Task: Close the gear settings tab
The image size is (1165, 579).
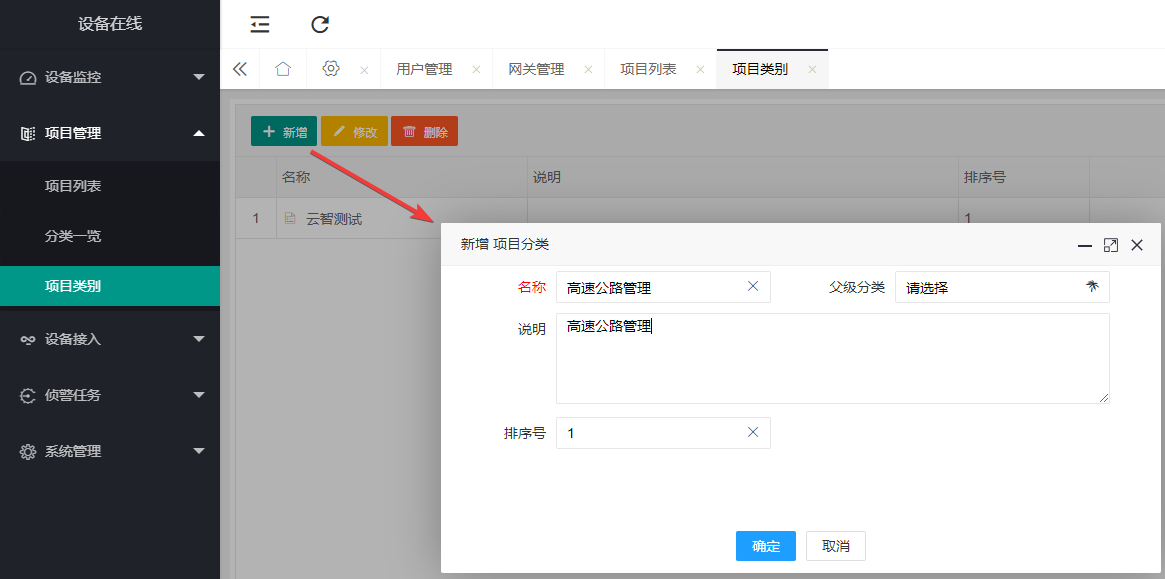Action: point(364,70)
